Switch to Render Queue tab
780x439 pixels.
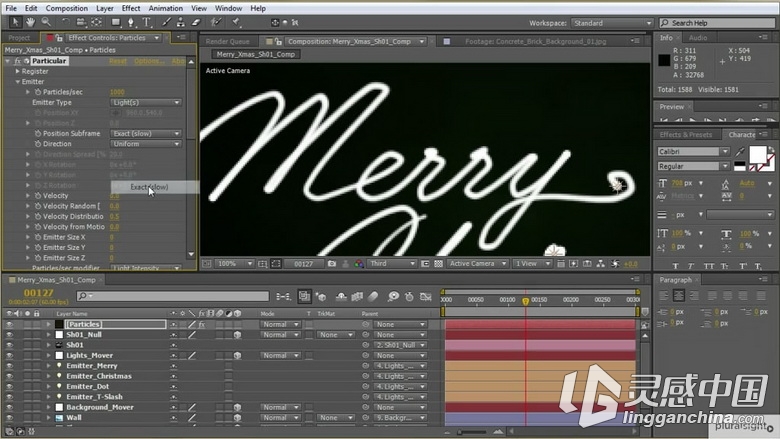[x=227, y=41]
